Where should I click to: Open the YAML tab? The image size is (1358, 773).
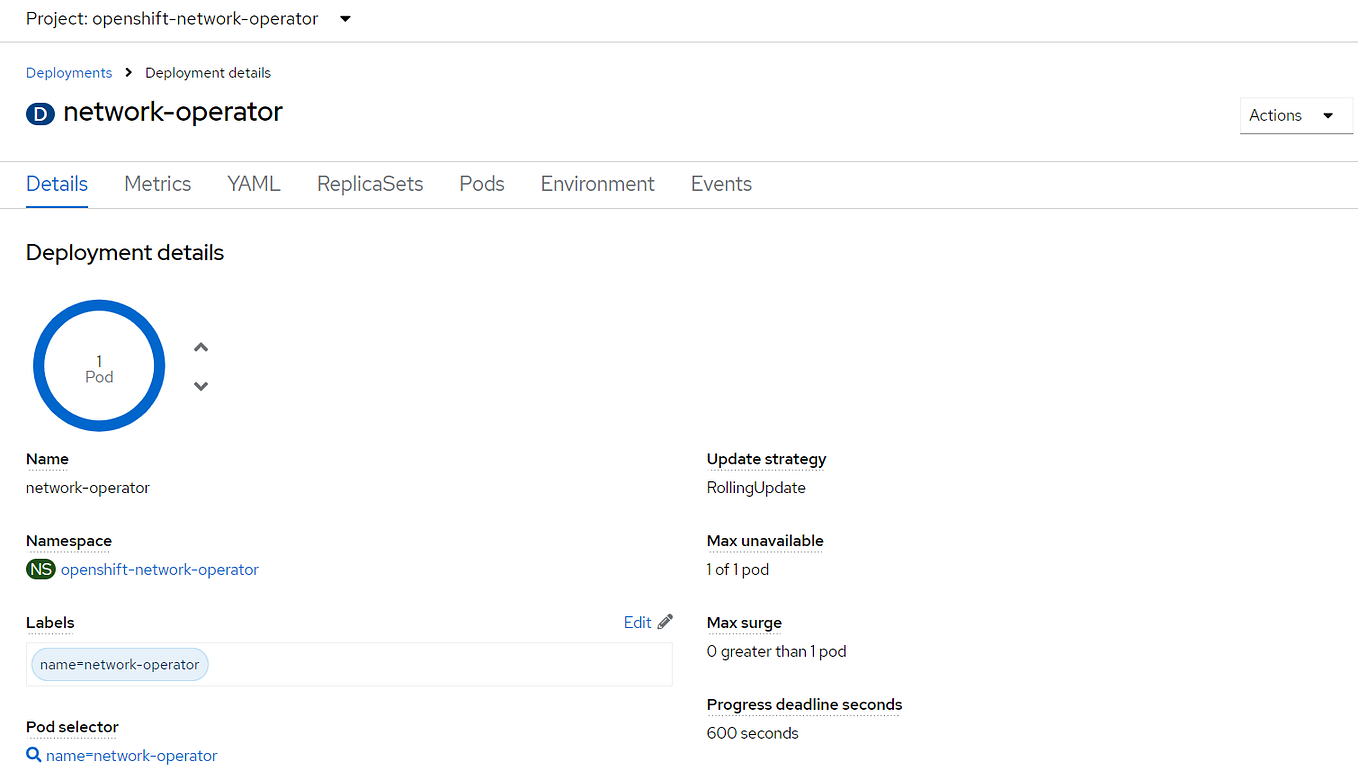253,184
